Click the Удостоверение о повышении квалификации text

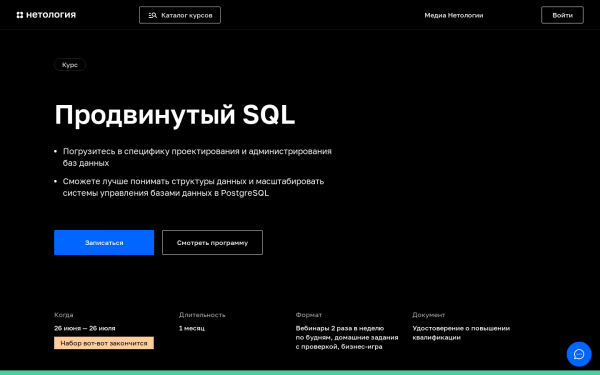click(x=461, y=333)
